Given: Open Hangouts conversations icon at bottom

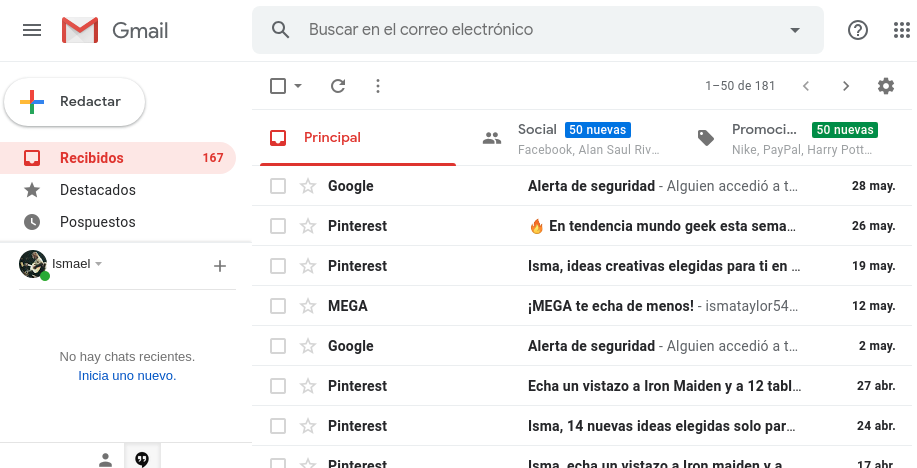Looking at the screenshot, I should tap(142, 459).
